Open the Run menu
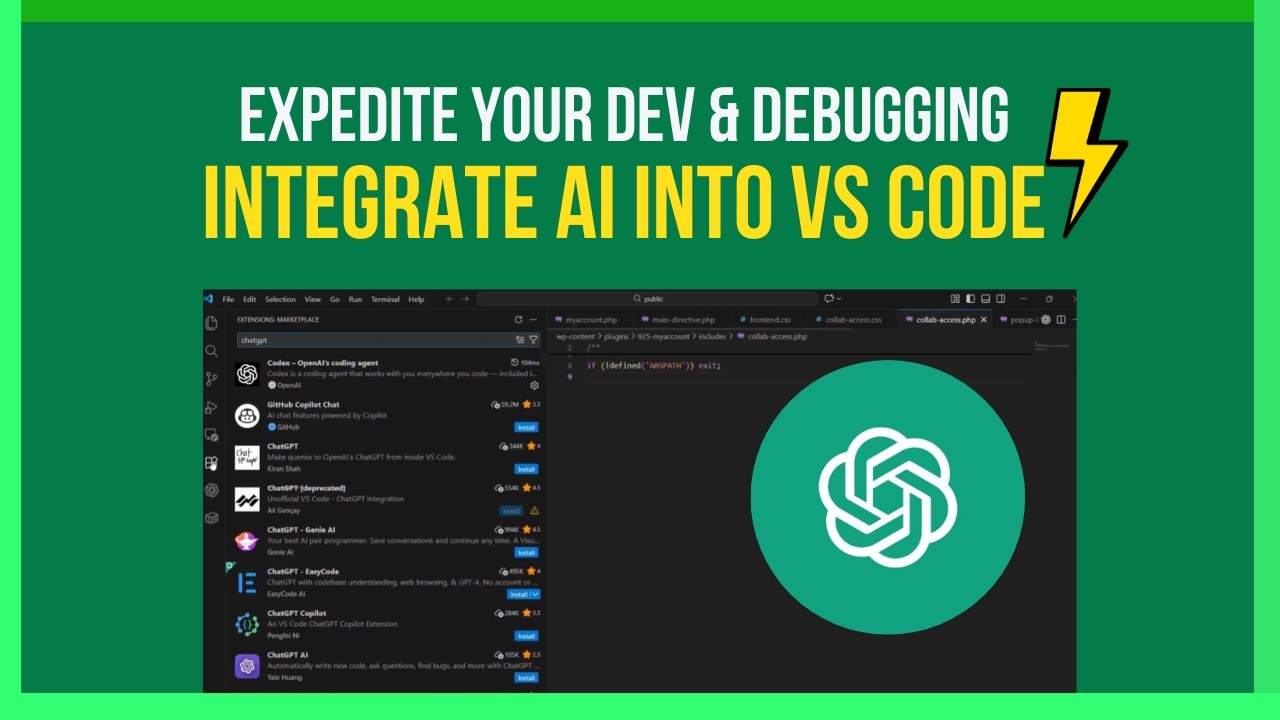The height and width of the screenshot is (720, 1280). pos(355,299)
